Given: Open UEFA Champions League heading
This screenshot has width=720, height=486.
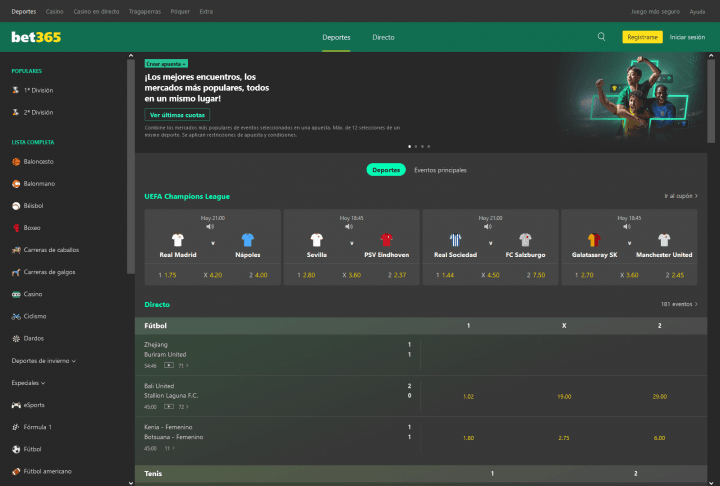Looking at the screenshot, I should [x=187, y=196].
